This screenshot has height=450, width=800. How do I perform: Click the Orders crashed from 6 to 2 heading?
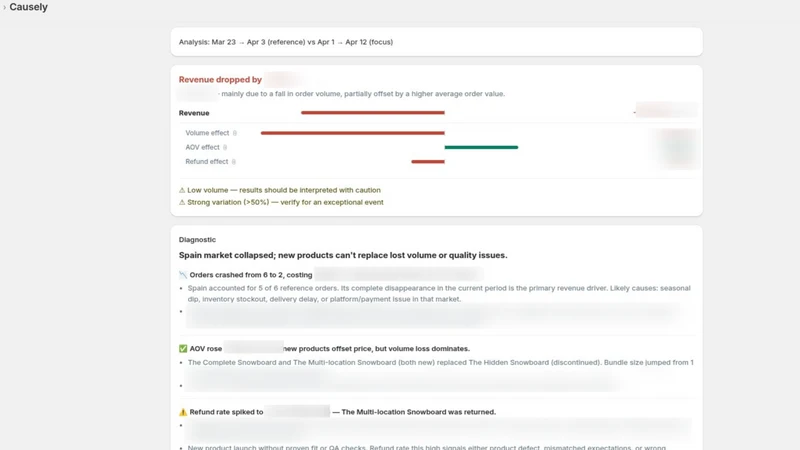251,275
